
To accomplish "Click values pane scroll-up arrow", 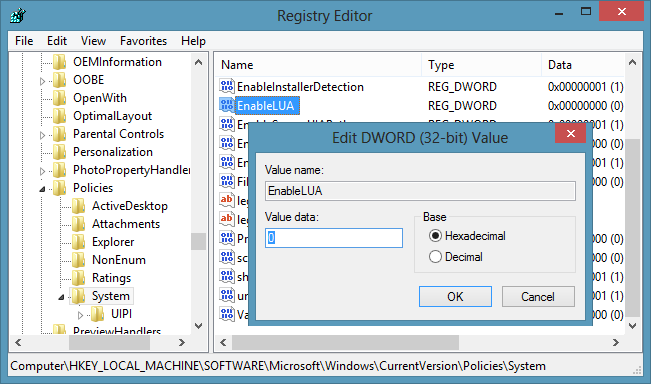I will point(632,62).
